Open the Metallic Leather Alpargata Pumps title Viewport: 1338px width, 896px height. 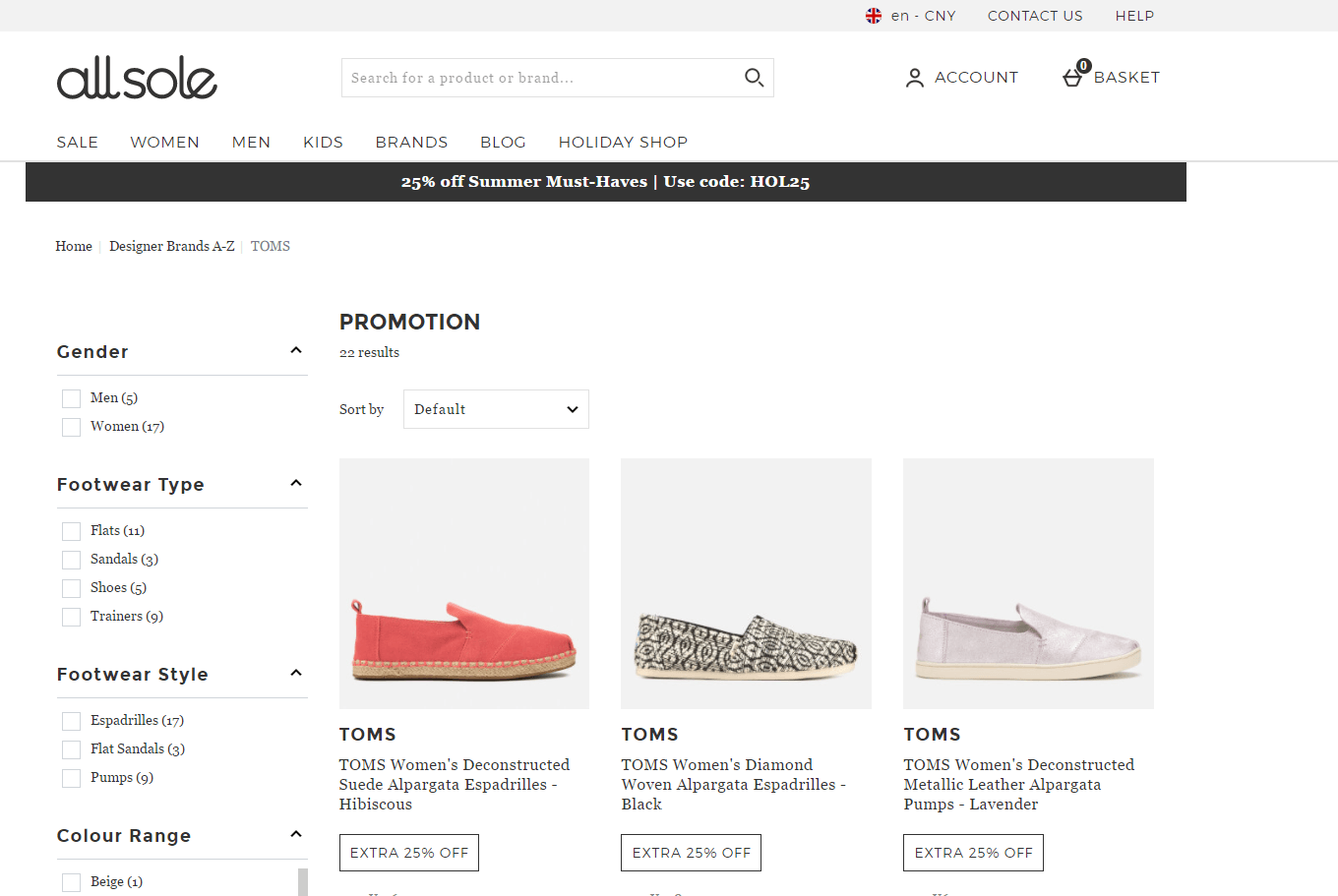click(x=1019, y=784)
